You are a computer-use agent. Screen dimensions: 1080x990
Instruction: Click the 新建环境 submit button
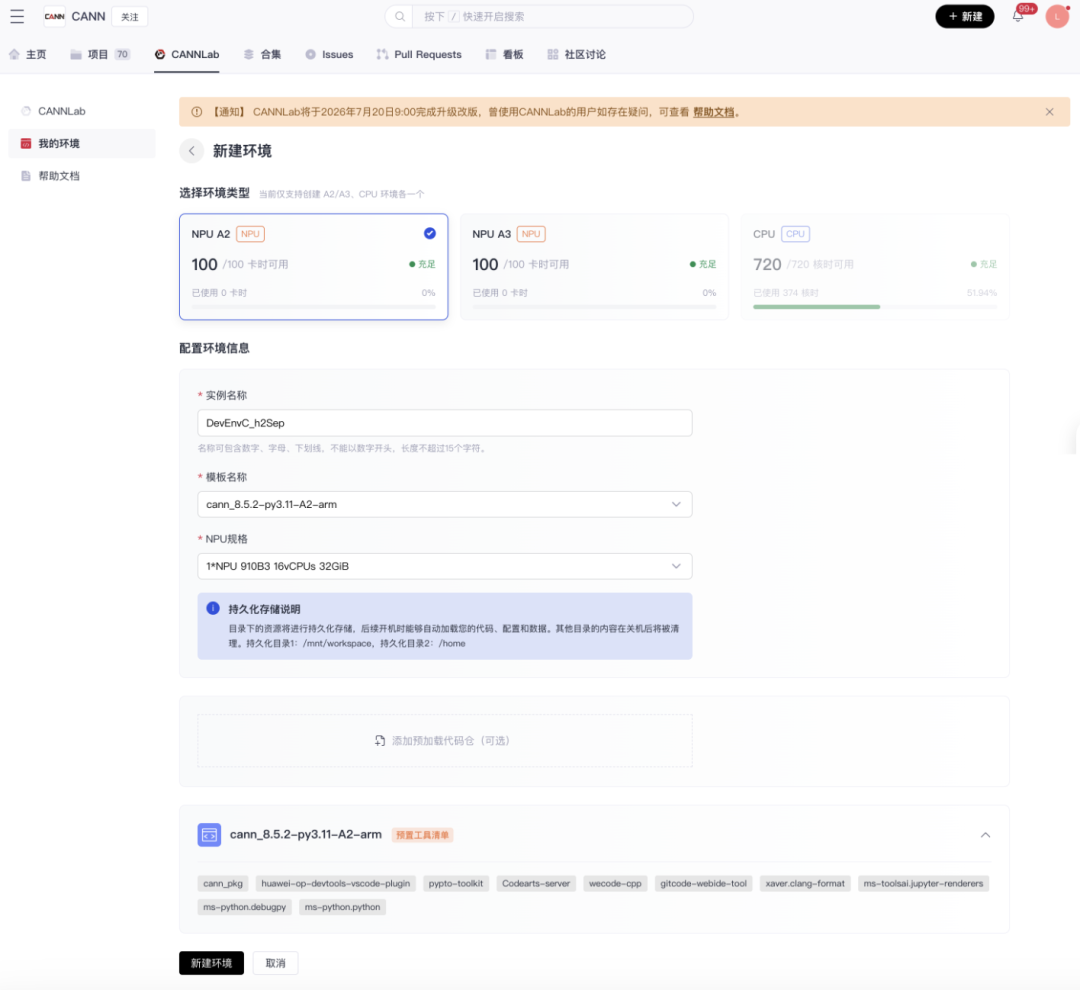[211, 963]
